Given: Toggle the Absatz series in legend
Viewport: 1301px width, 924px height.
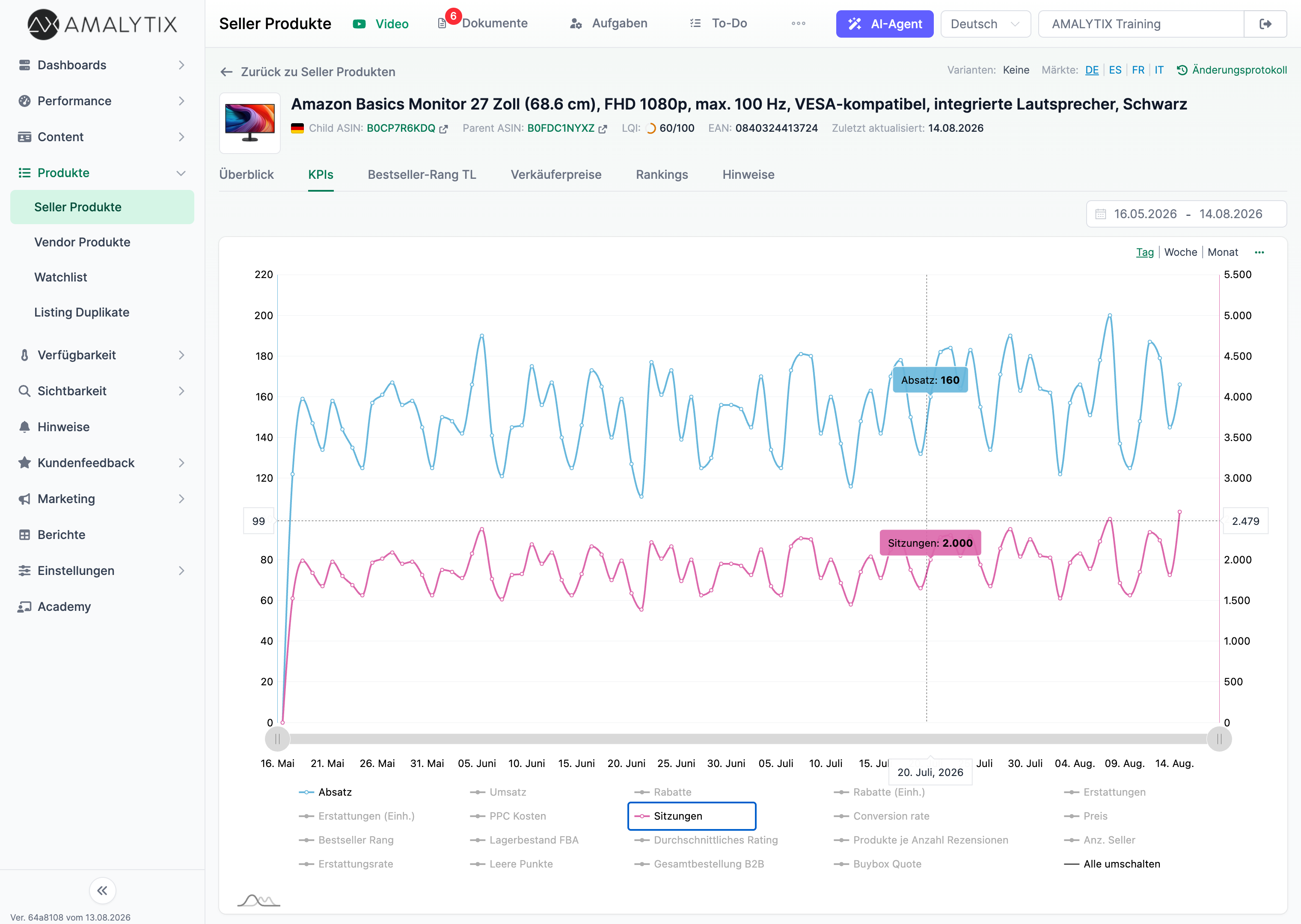Looking at the screenshot, I should click(326, 792).
